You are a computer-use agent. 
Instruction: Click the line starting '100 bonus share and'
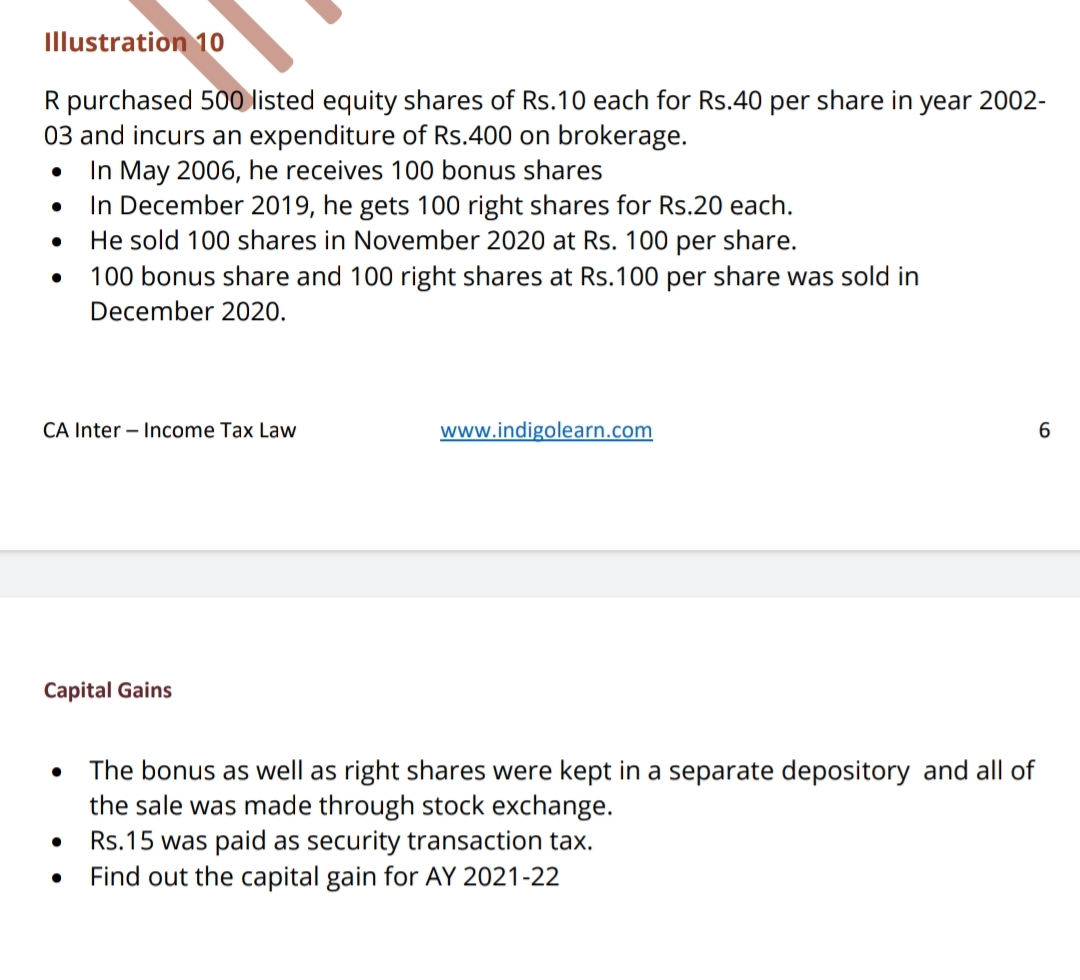point(503,277)
